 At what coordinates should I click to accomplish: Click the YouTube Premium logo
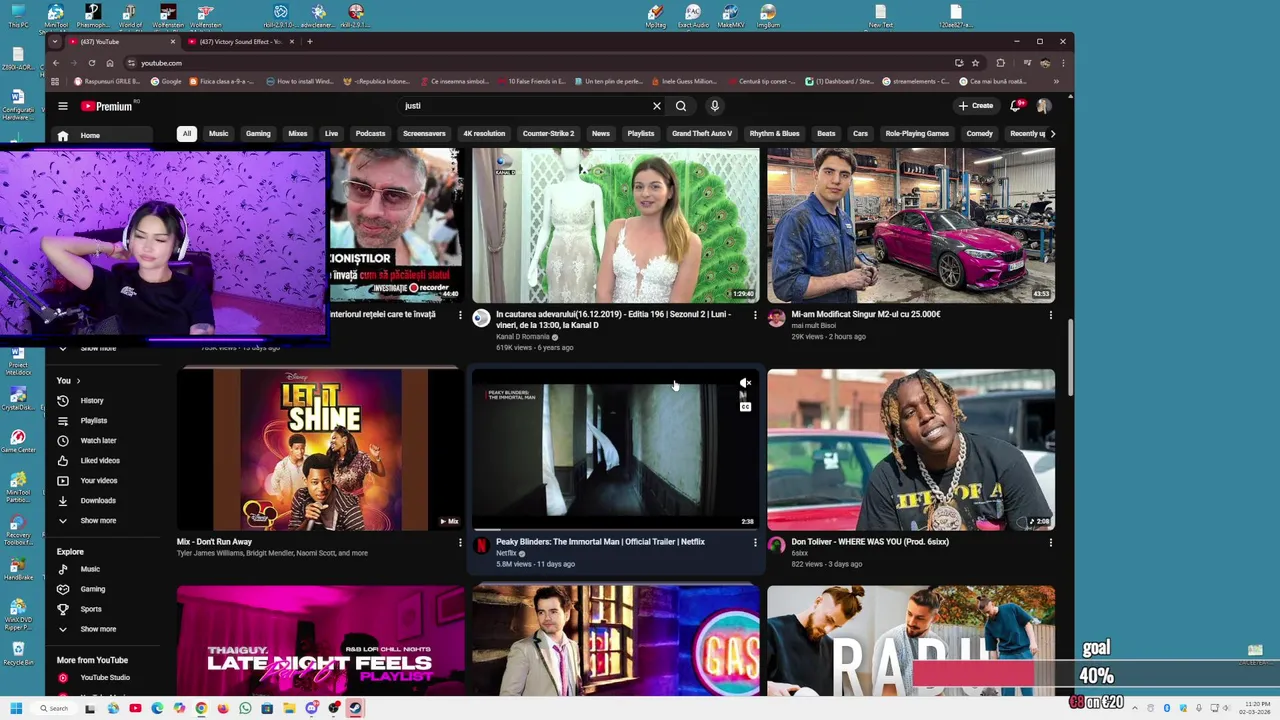click(108, 106)
